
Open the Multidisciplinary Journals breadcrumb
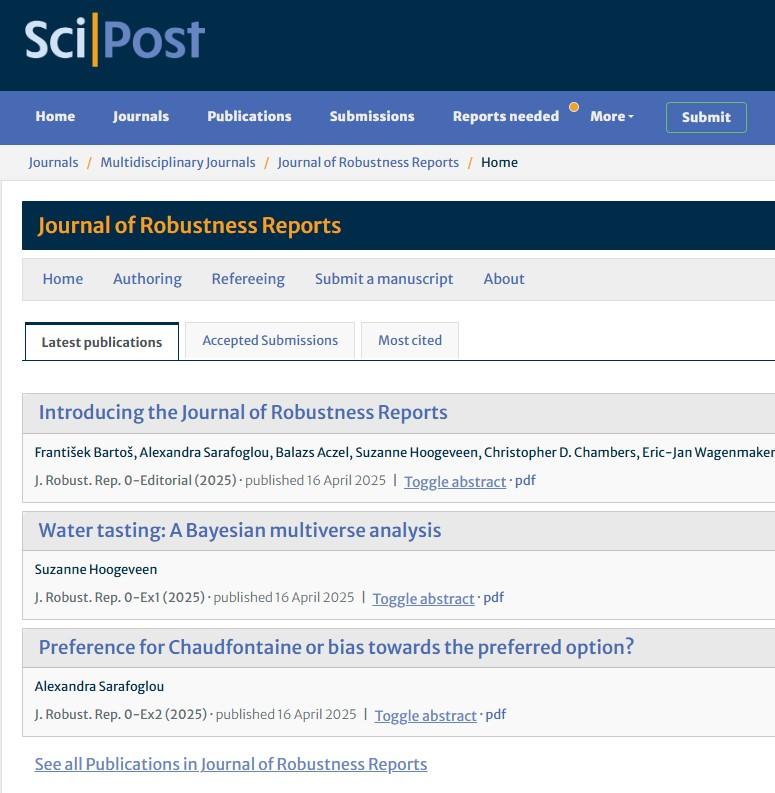point(178,162)
